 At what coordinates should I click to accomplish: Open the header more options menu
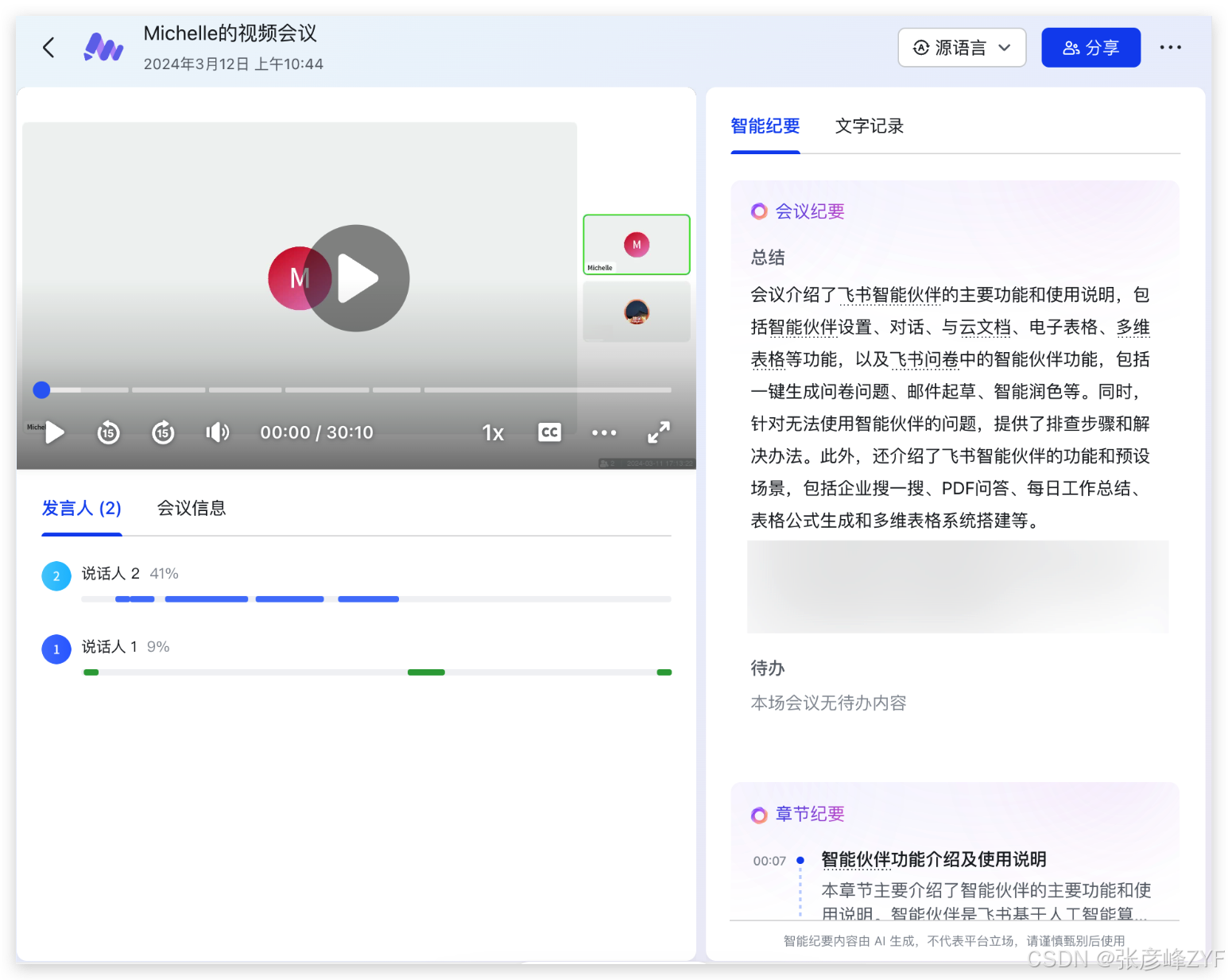1170,48
